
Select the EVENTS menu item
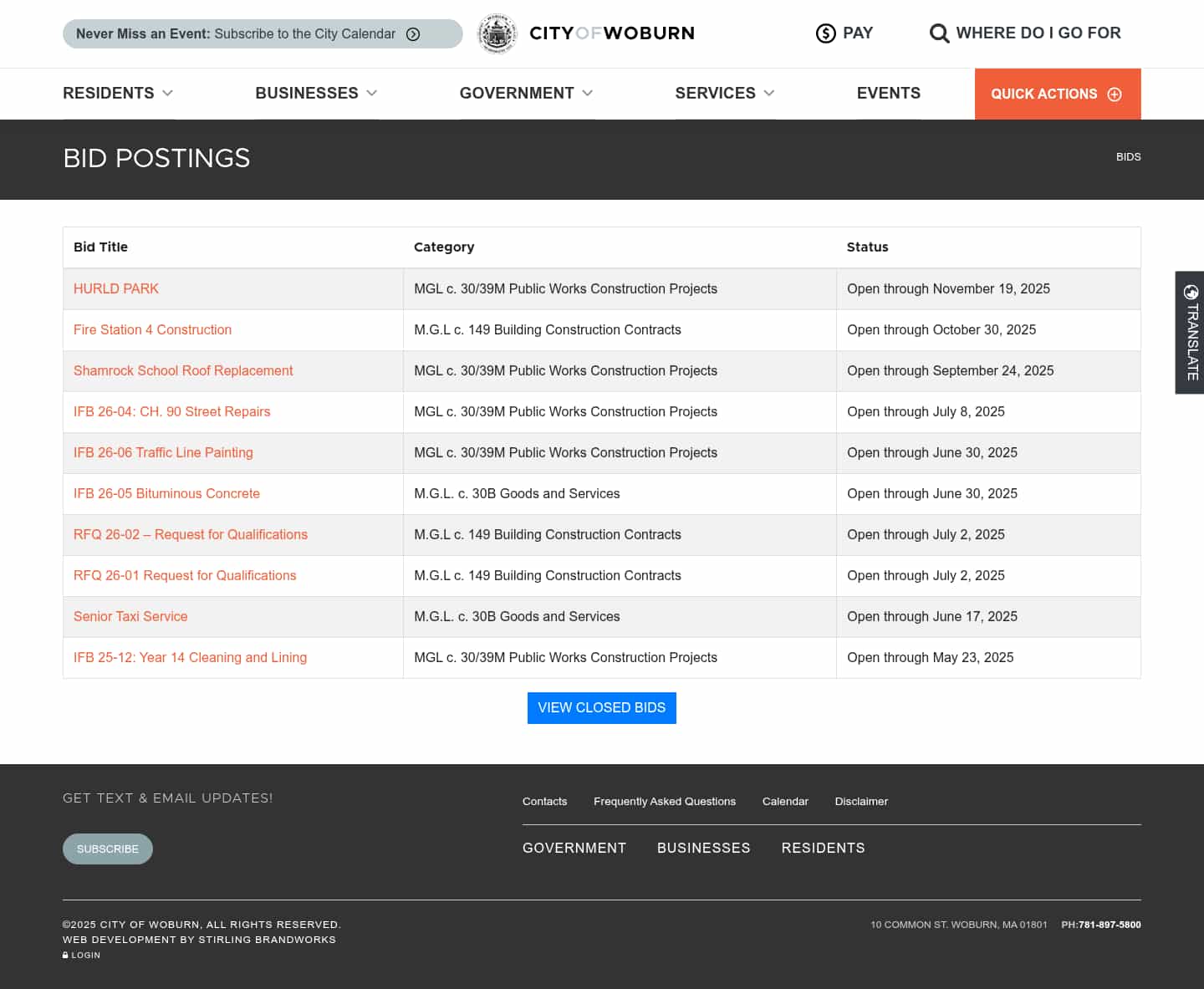(888, 94)
